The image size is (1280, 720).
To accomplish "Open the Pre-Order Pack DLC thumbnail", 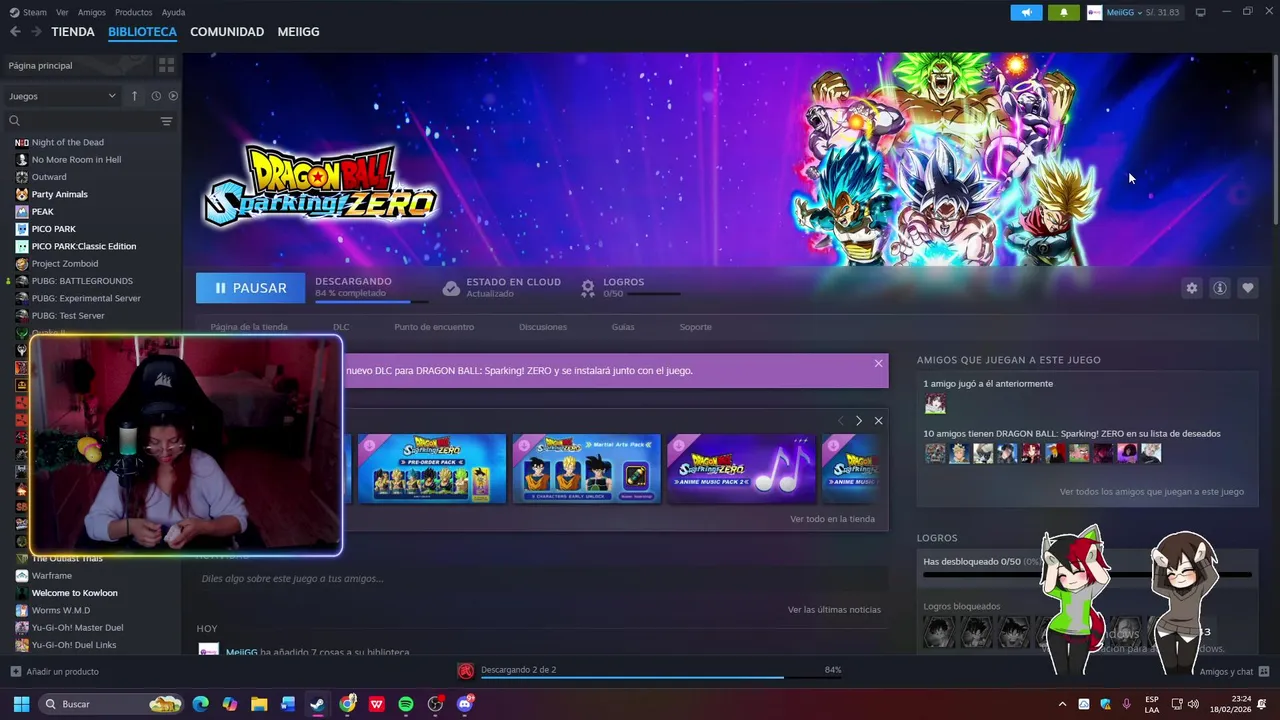I will pos(432,468).
